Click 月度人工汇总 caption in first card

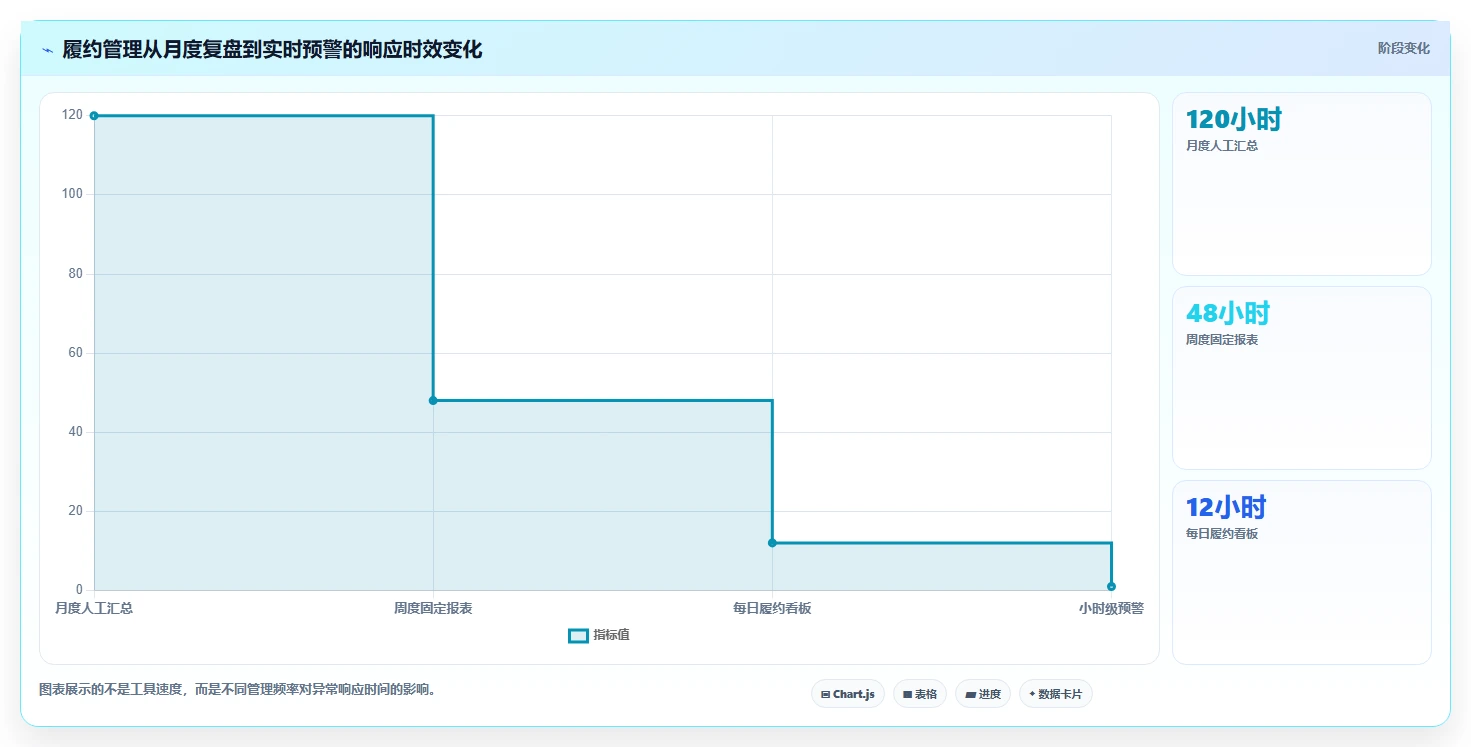(1222, 146)
